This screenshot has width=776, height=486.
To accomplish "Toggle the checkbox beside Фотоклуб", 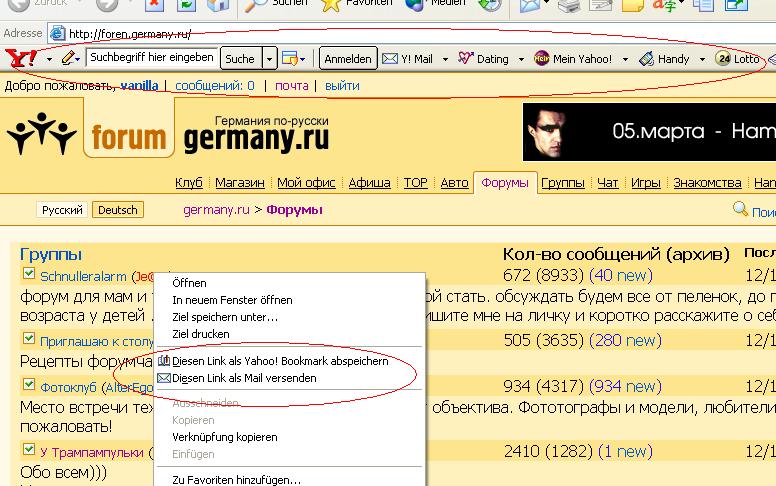I will pyautogui.click(x=28, y=386).
